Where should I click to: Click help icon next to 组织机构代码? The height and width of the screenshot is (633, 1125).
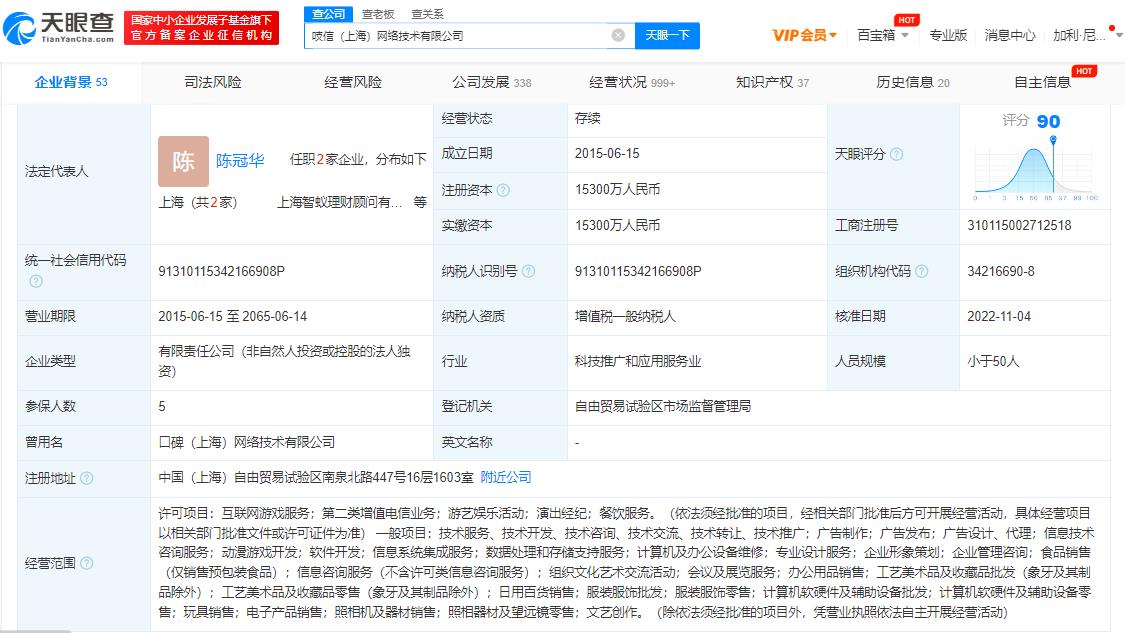pyautogui.click(x=921, y=271)
